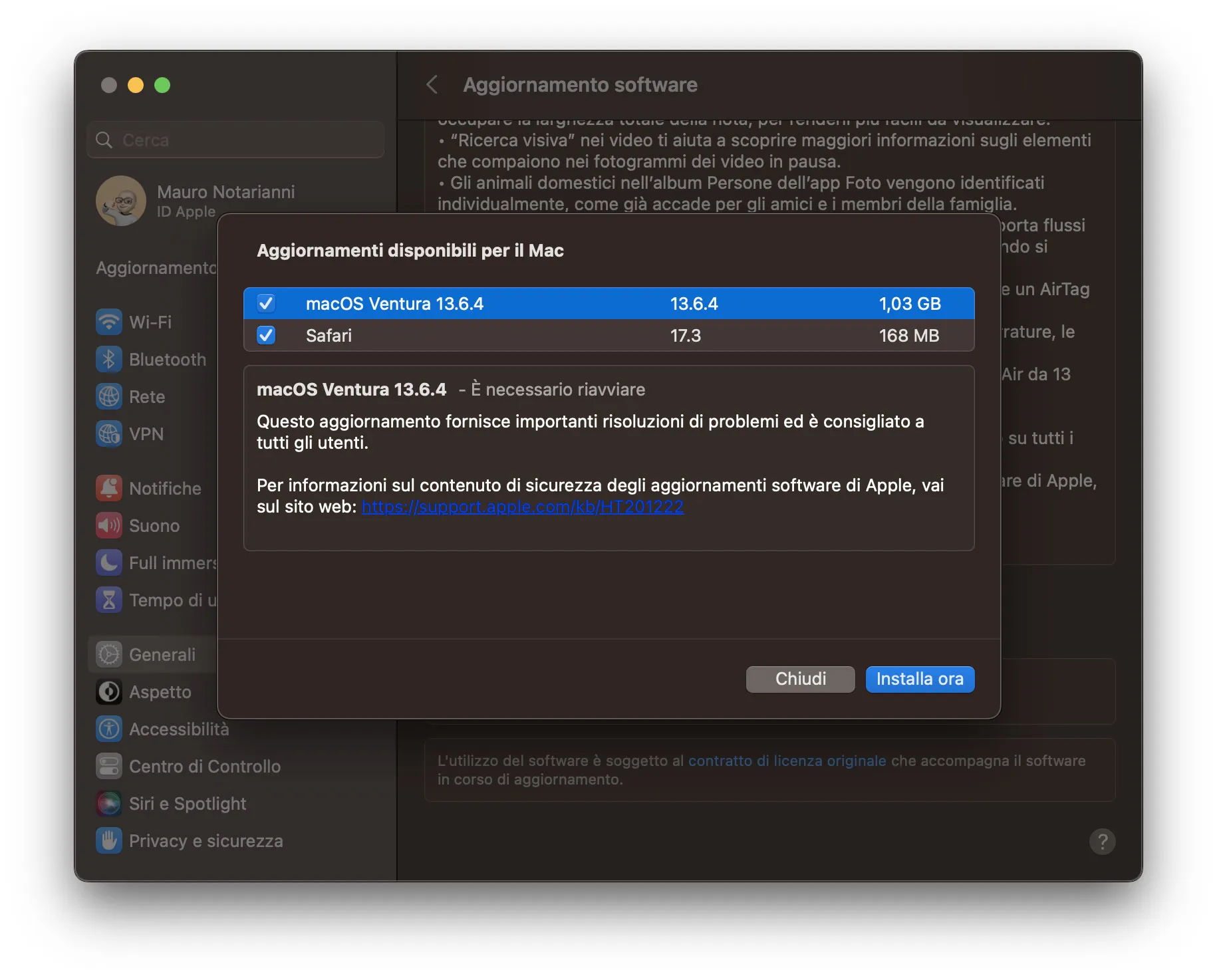The image size is (1217, 980).
Task: Open the Centro di Controllo pane
Action: [205, 767]
